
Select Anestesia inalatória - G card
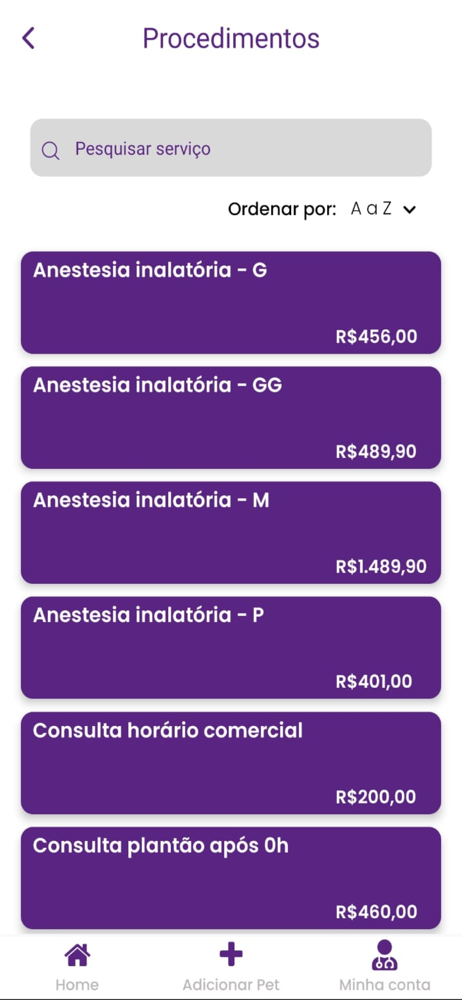(231, 303)
